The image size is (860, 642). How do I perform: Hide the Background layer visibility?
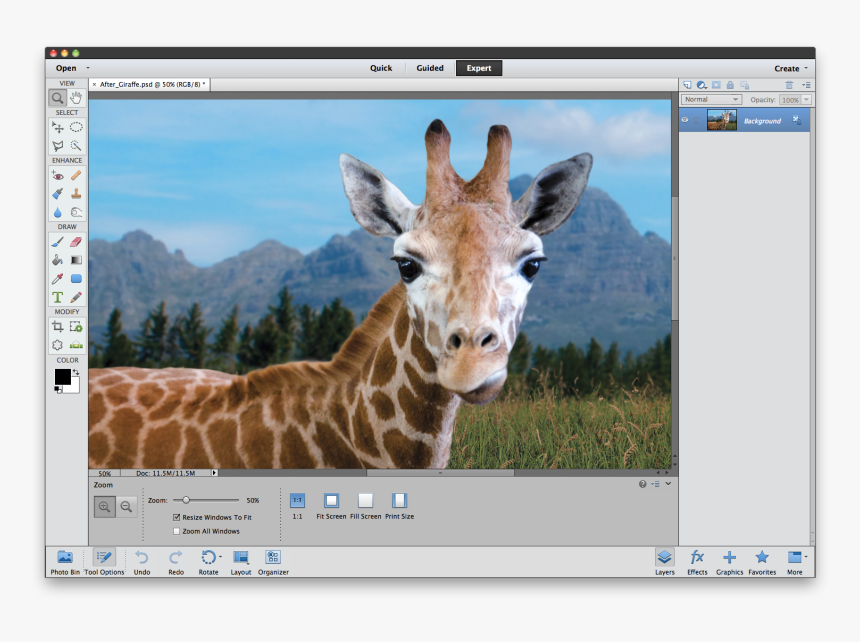click(x=684, y=120)
